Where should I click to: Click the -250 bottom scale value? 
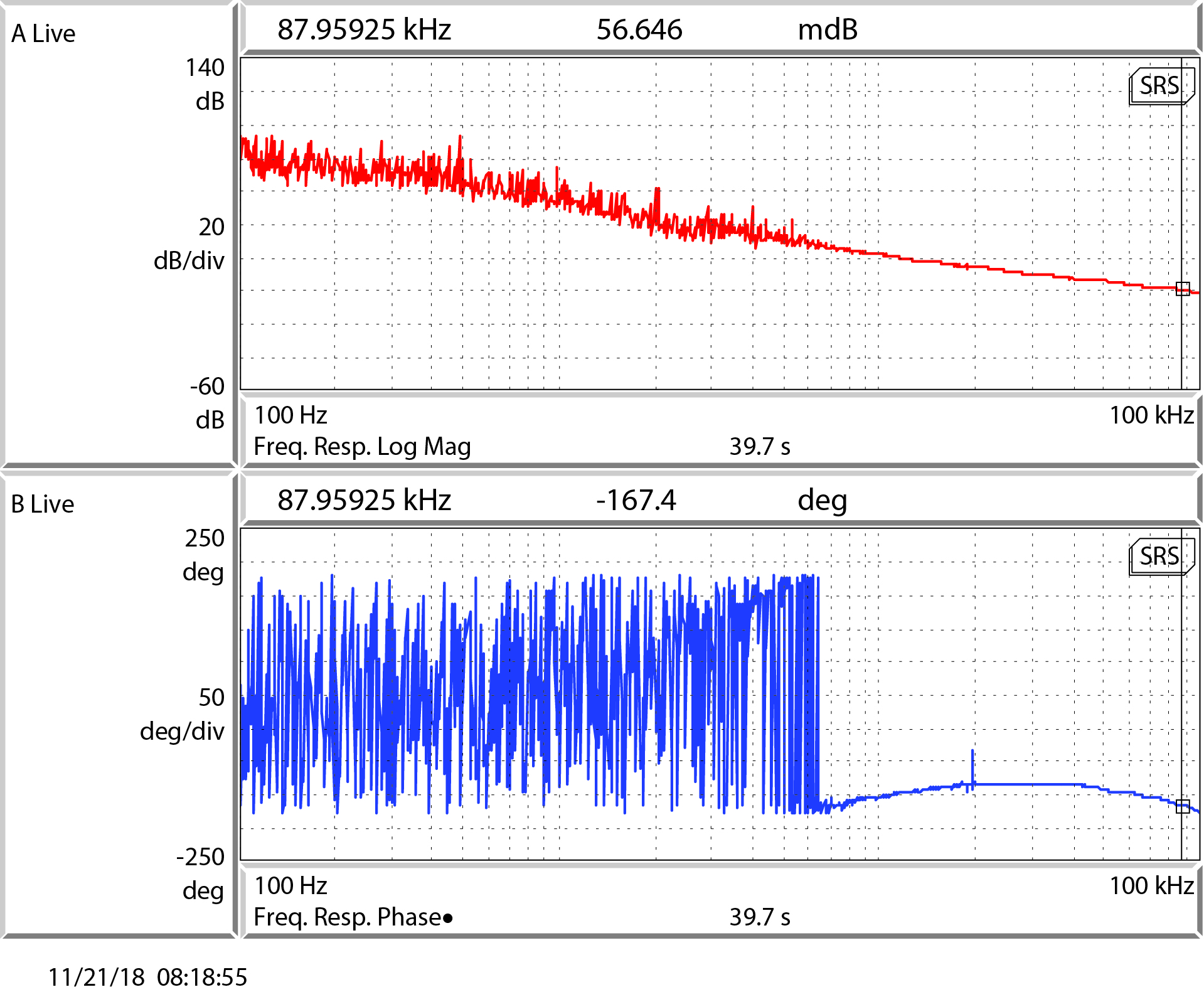200,857
